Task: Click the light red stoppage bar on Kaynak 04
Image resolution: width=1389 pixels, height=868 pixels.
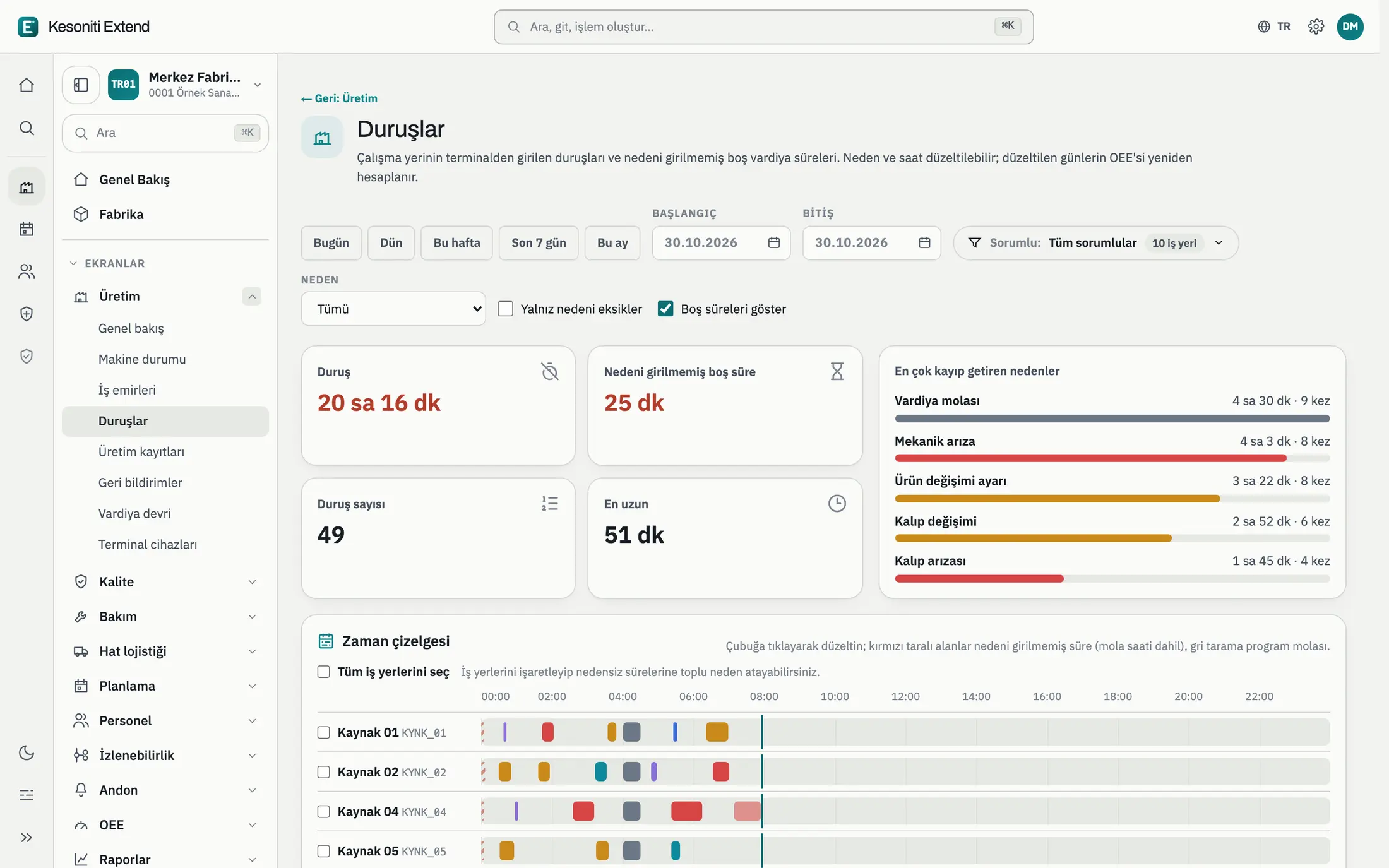Action: point(747,811)
